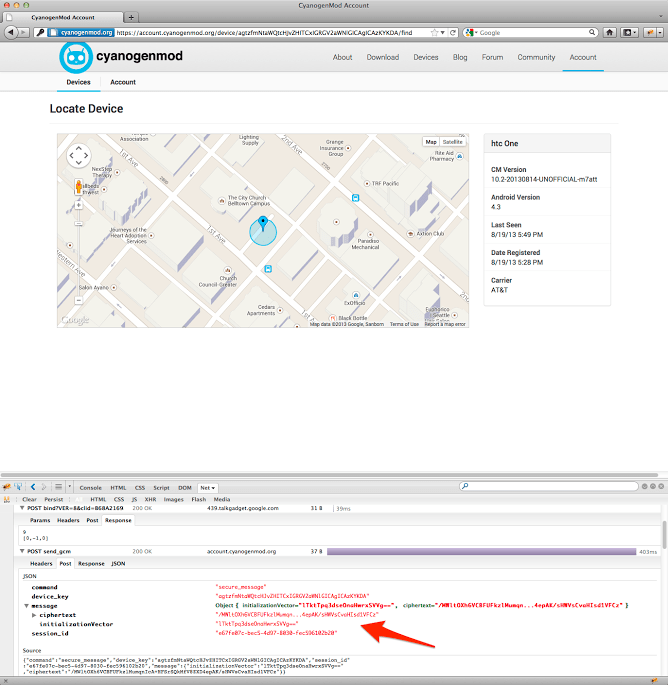Click the browser Home button
The width and height of the screenshot is (668, 685).
click(609, 32)
